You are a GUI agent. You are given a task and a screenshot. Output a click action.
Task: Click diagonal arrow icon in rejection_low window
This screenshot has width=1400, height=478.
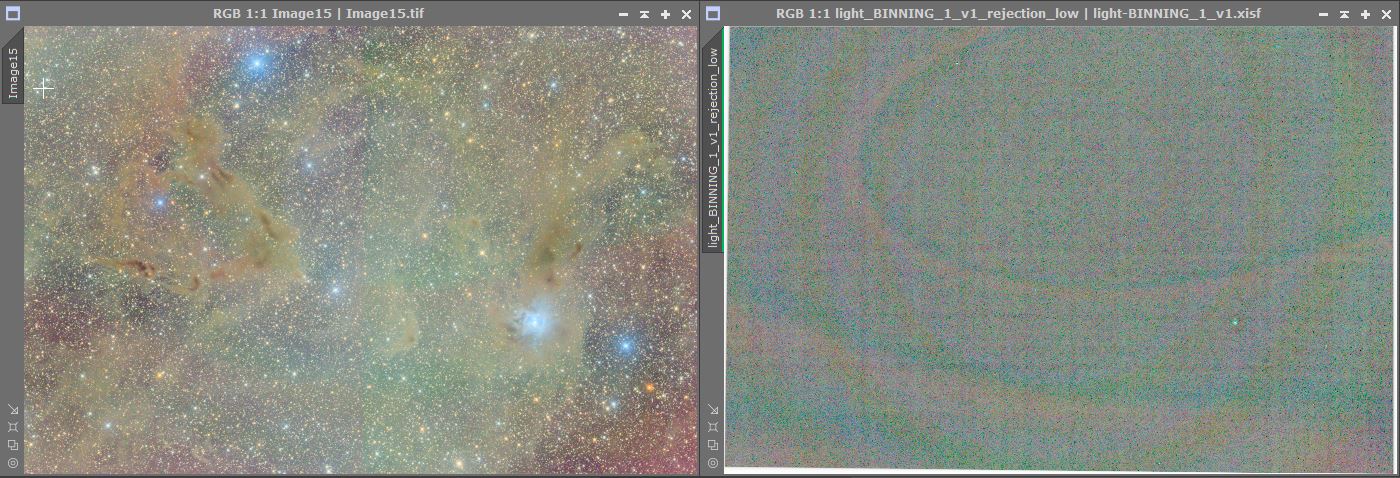pyautogui.click(x=713, y=409)
